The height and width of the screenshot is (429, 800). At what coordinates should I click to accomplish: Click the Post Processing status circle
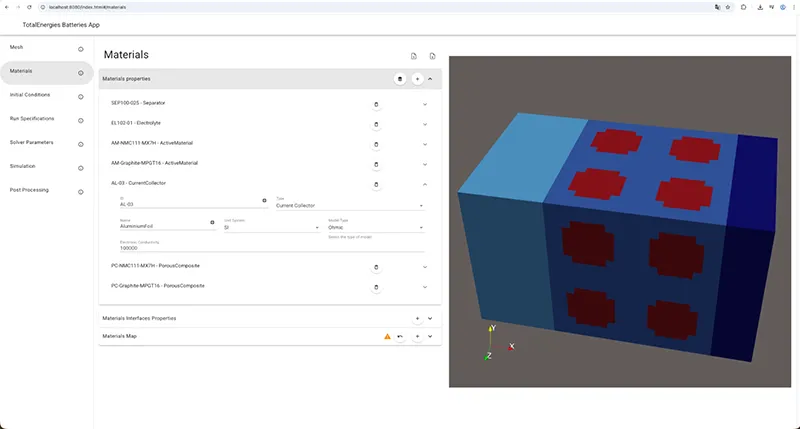tap(81, 192)
